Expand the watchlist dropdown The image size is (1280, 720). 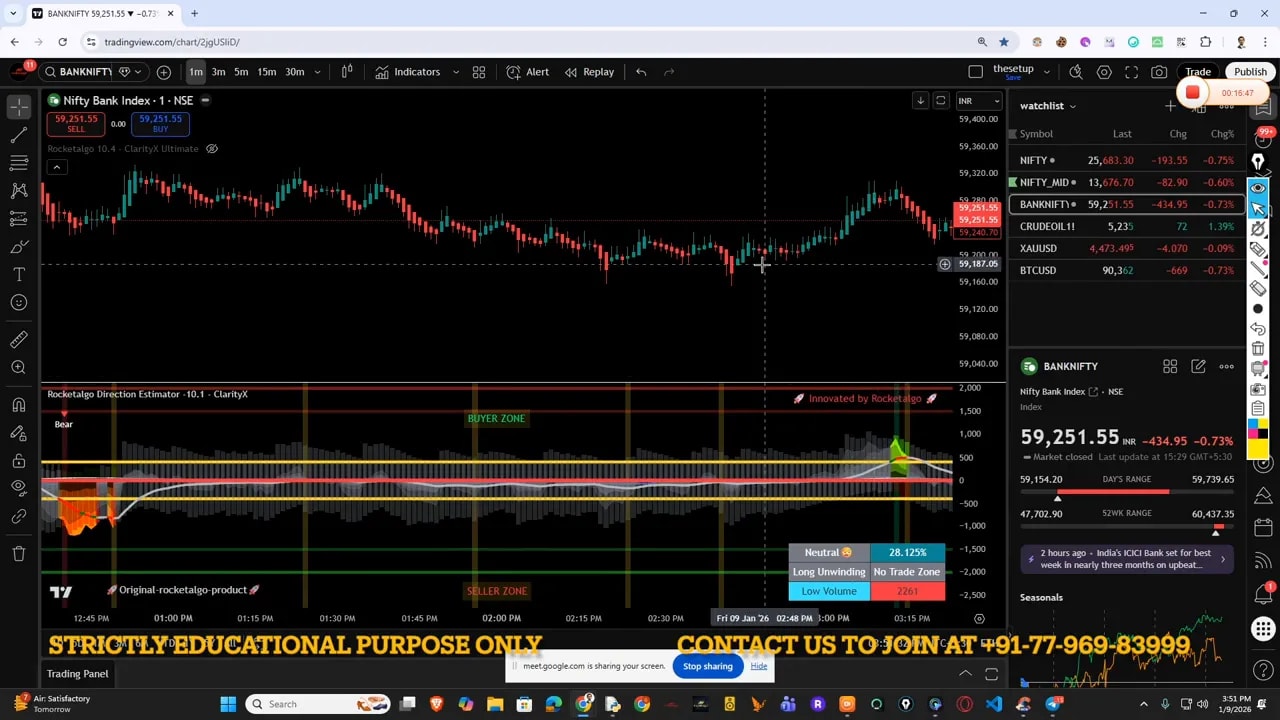(x=1074, y=105)
